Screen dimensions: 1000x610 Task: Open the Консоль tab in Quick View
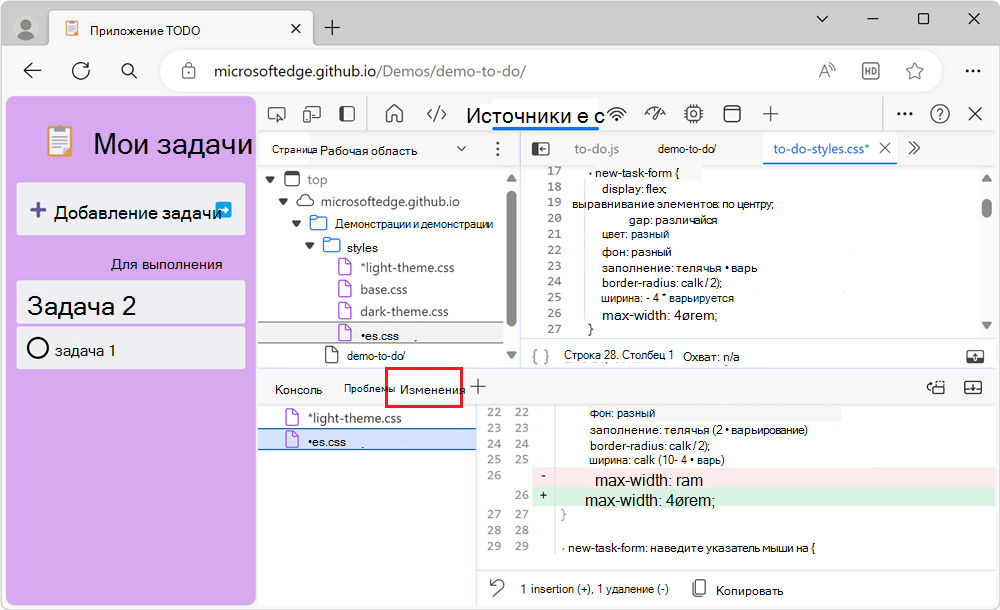point(298,389)
